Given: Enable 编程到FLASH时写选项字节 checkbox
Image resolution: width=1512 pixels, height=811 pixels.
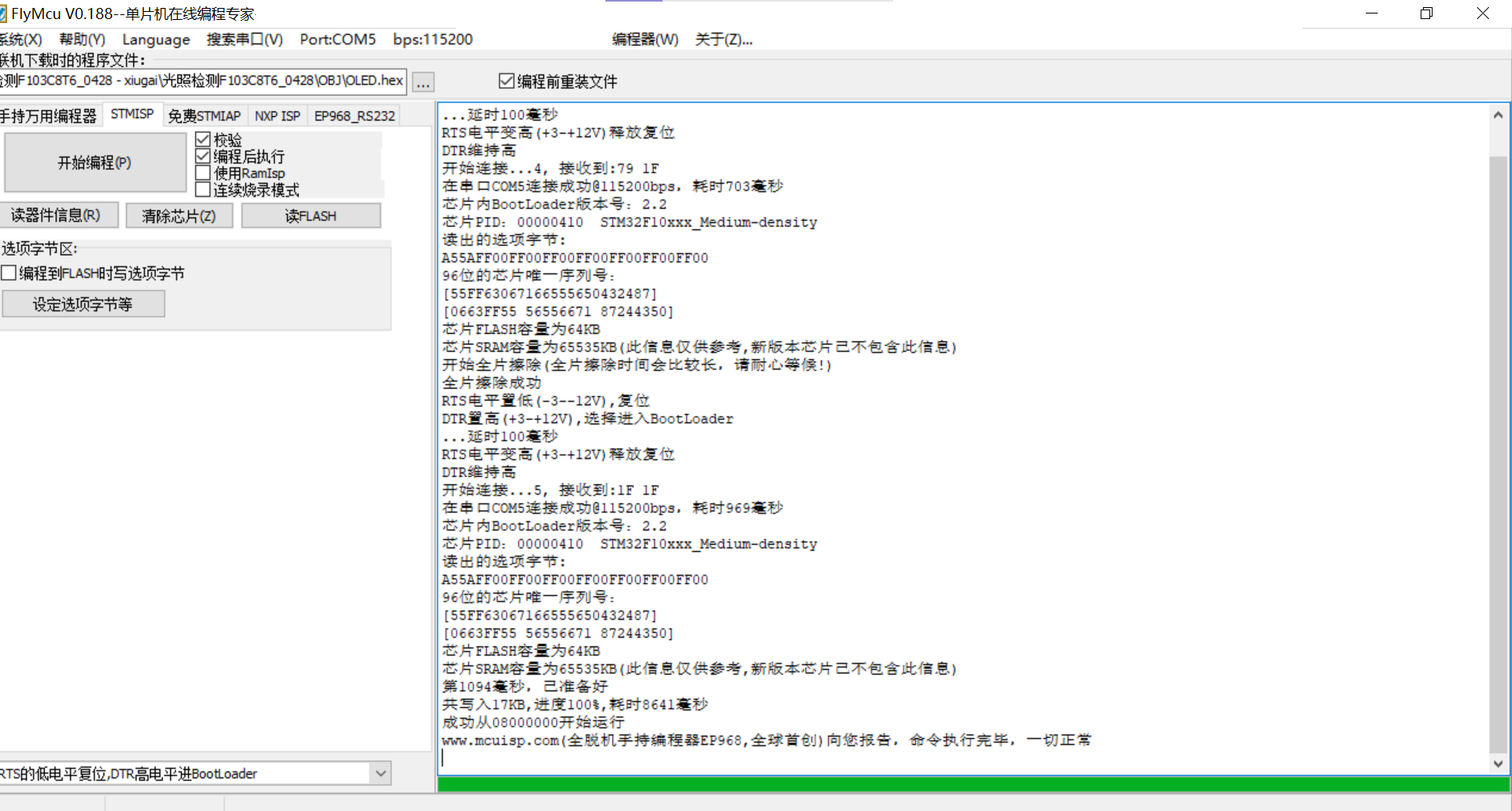Looking at the screenshot, I should 9,273.
